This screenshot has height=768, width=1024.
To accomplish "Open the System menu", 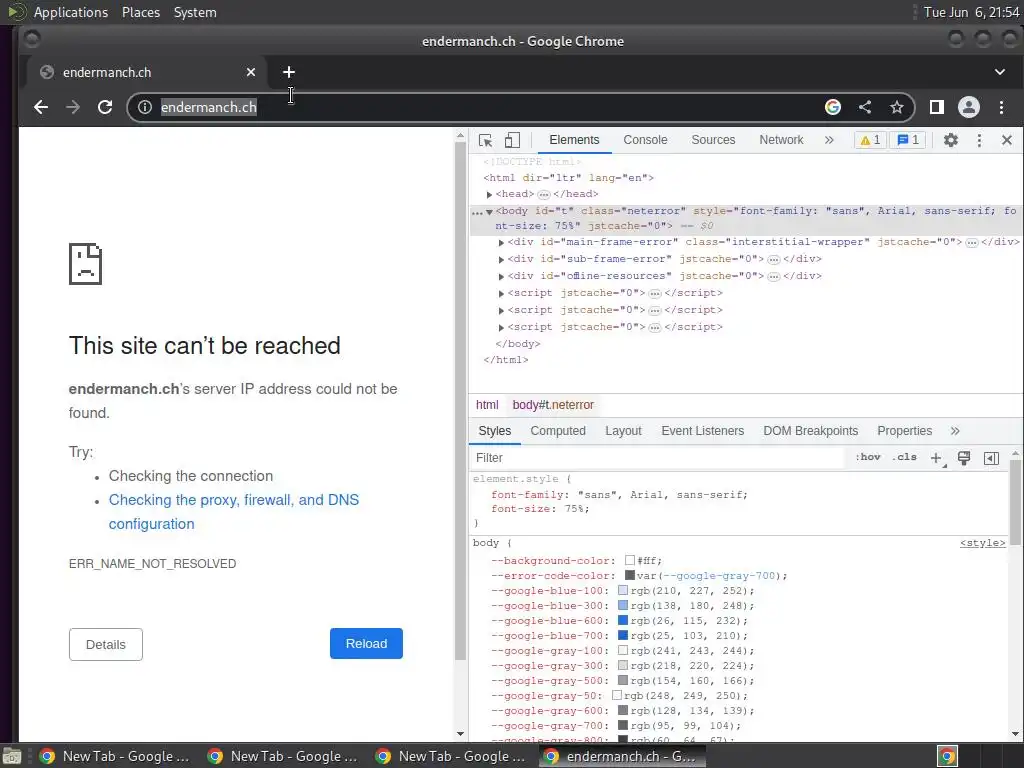I will 195,12.
